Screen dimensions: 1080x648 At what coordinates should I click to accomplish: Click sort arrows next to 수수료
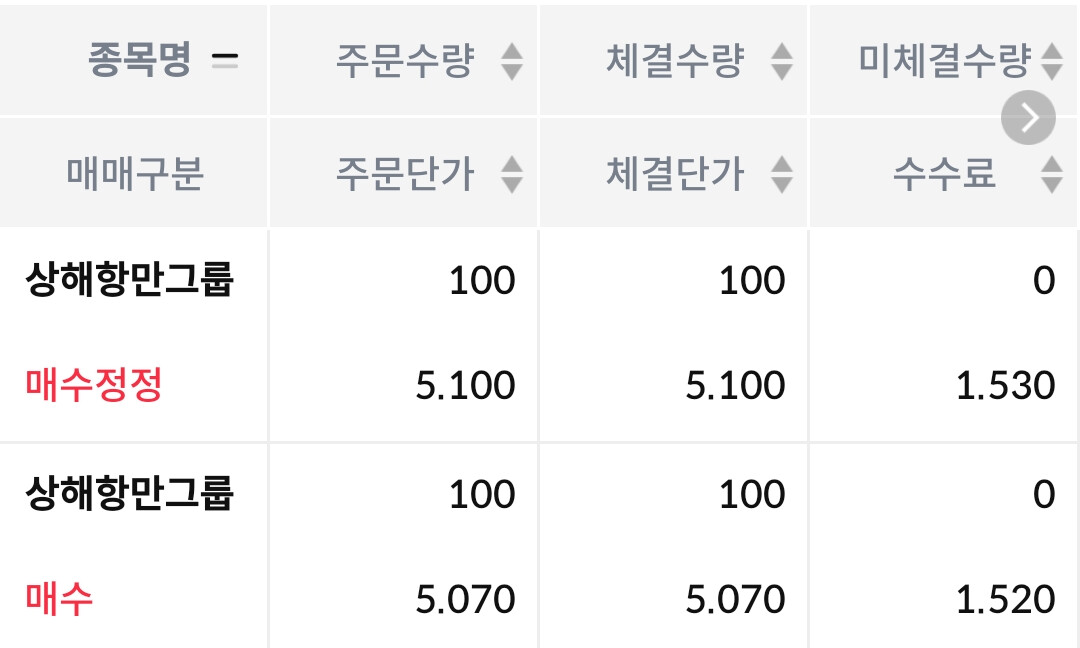(1051, 175)
